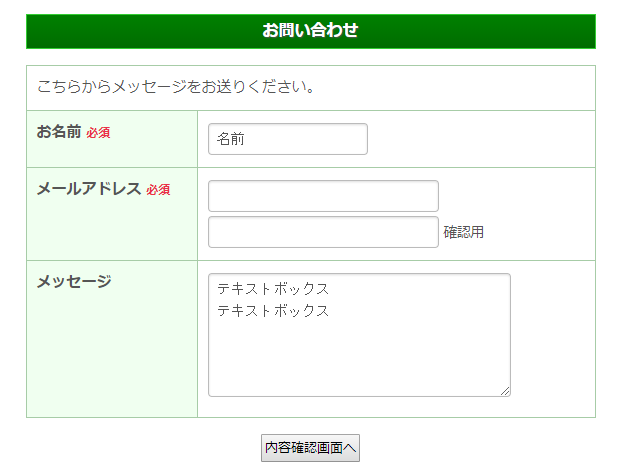Click the 名前 text inside name field
Screen dimensions: 622x469
[230, 139]
